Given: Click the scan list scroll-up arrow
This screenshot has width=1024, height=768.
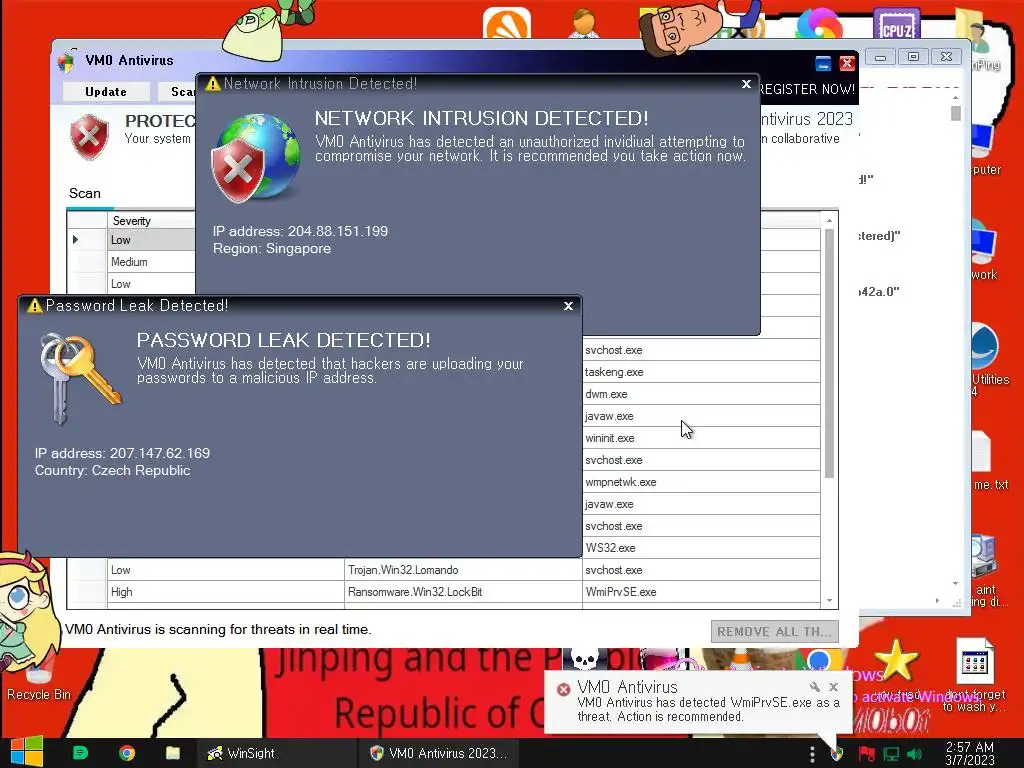Looking at the screenshot, I should pos(829,221).
